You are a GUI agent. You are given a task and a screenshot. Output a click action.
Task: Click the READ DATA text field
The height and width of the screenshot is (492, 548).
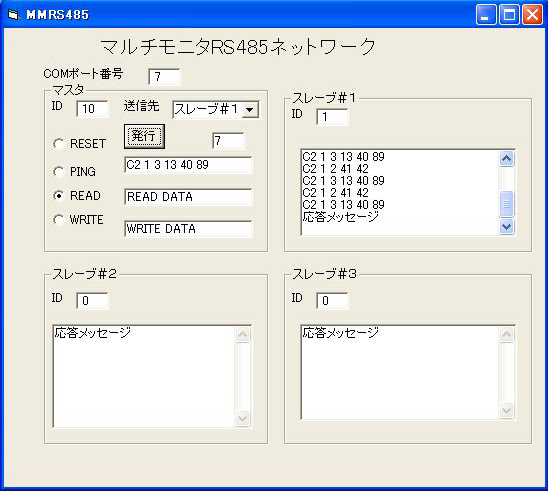point(188,197)
